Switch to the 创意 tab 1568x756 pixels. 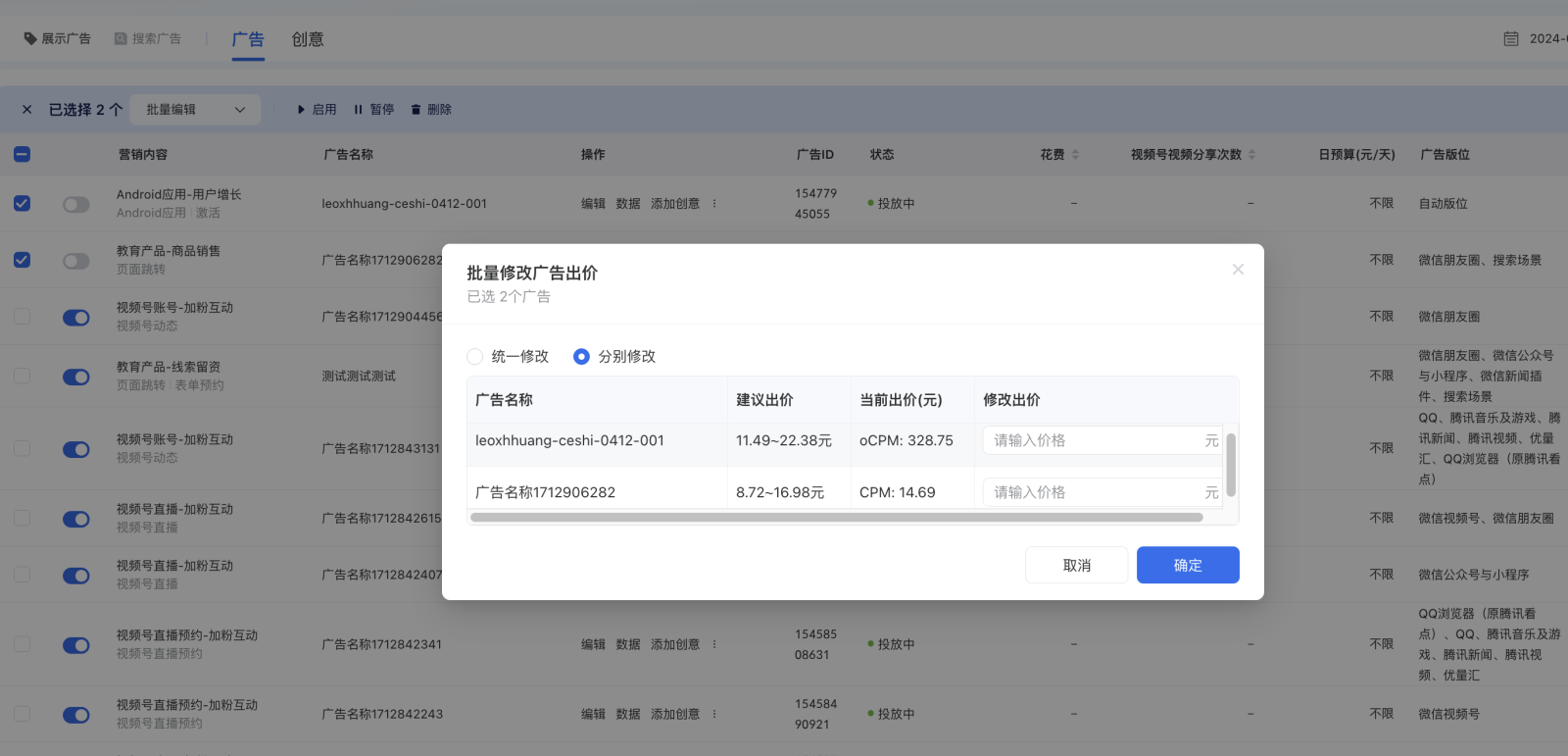click(x=308, y=39)
